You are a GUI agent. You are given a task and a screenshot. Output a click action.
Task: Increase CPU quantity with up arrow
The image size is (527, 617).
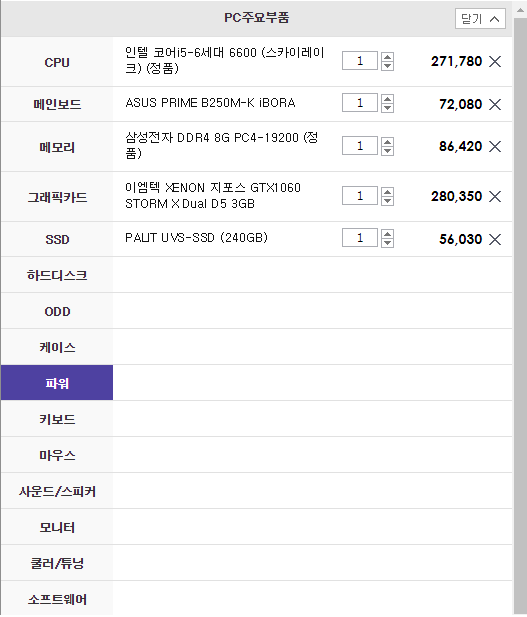pyautogui.click(x=387, y=57)
